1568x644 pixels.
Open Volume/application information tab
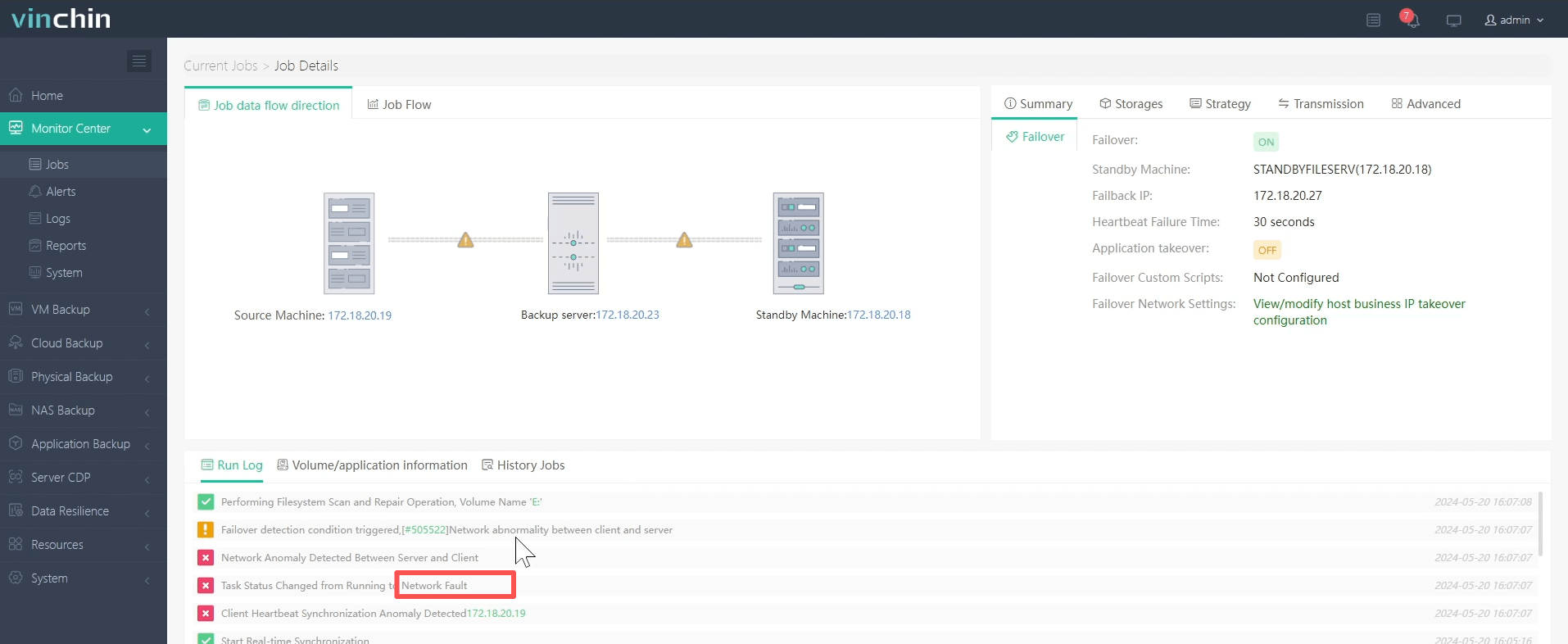372,465
